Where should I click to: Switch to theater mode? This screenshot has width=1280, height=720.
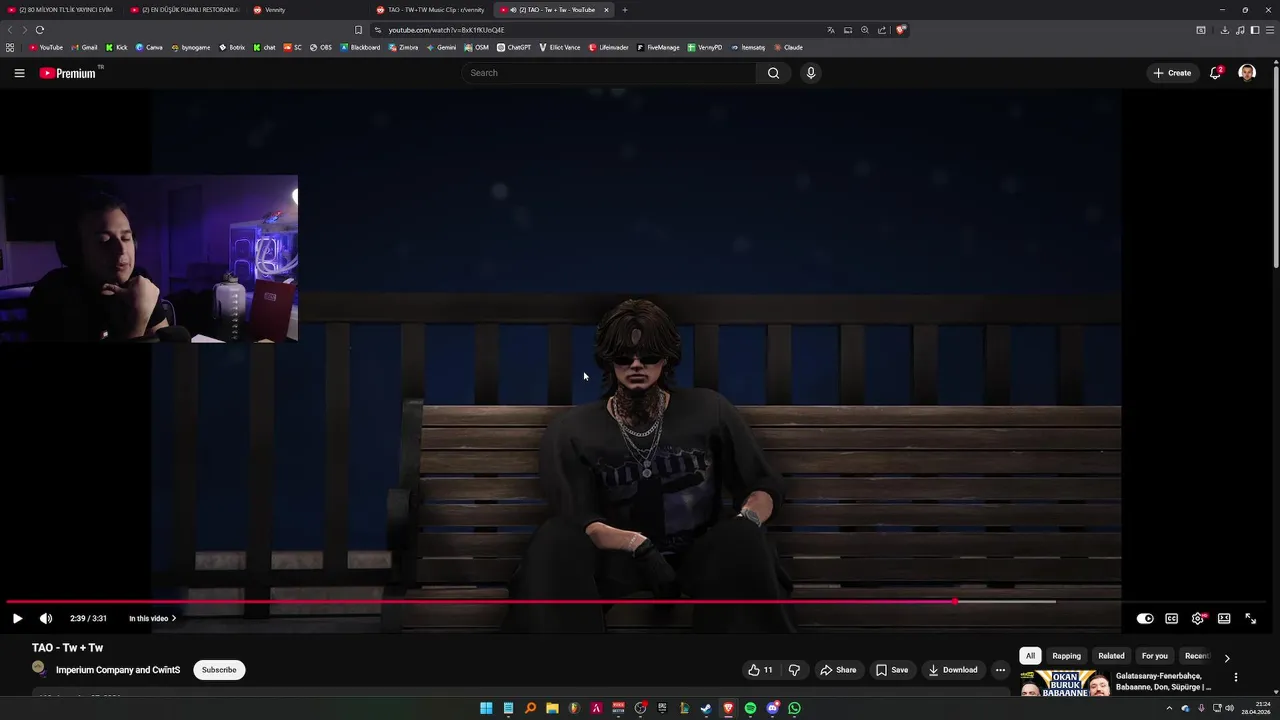[x=1224, y=619]
